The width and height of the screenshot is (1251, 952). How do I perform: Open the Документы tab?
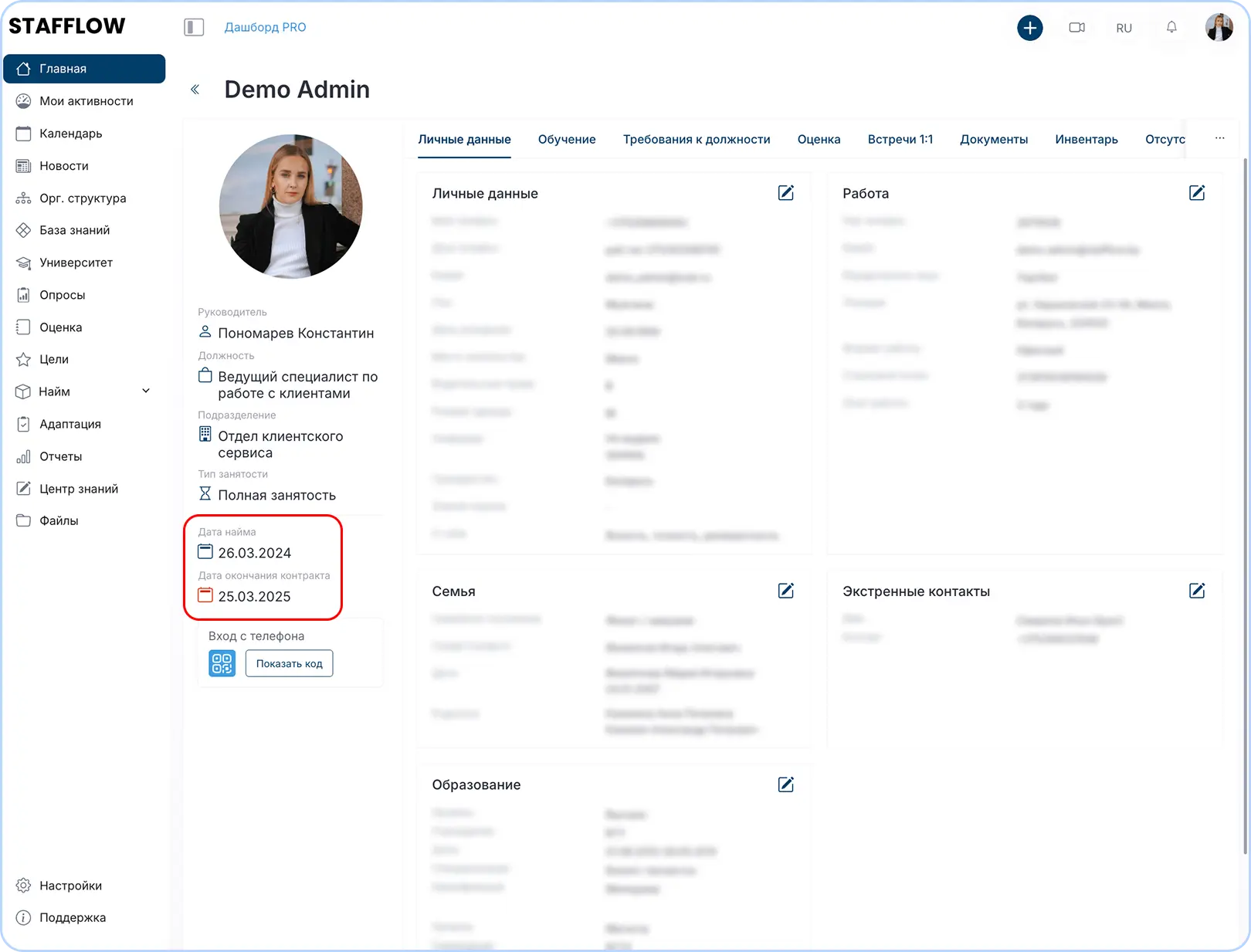pyautogui.click(x=994, y=140)
